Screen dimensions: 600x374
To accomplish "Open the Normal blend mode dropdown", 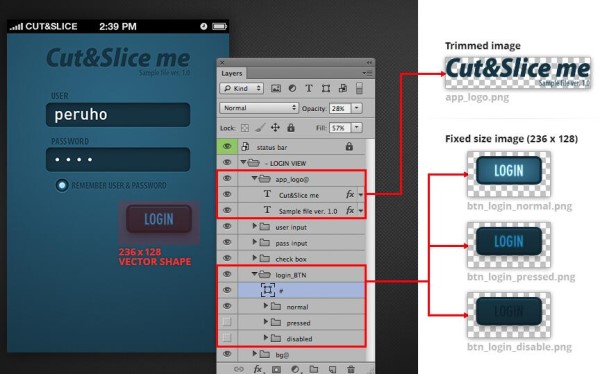I will click(x=259, y=108).
